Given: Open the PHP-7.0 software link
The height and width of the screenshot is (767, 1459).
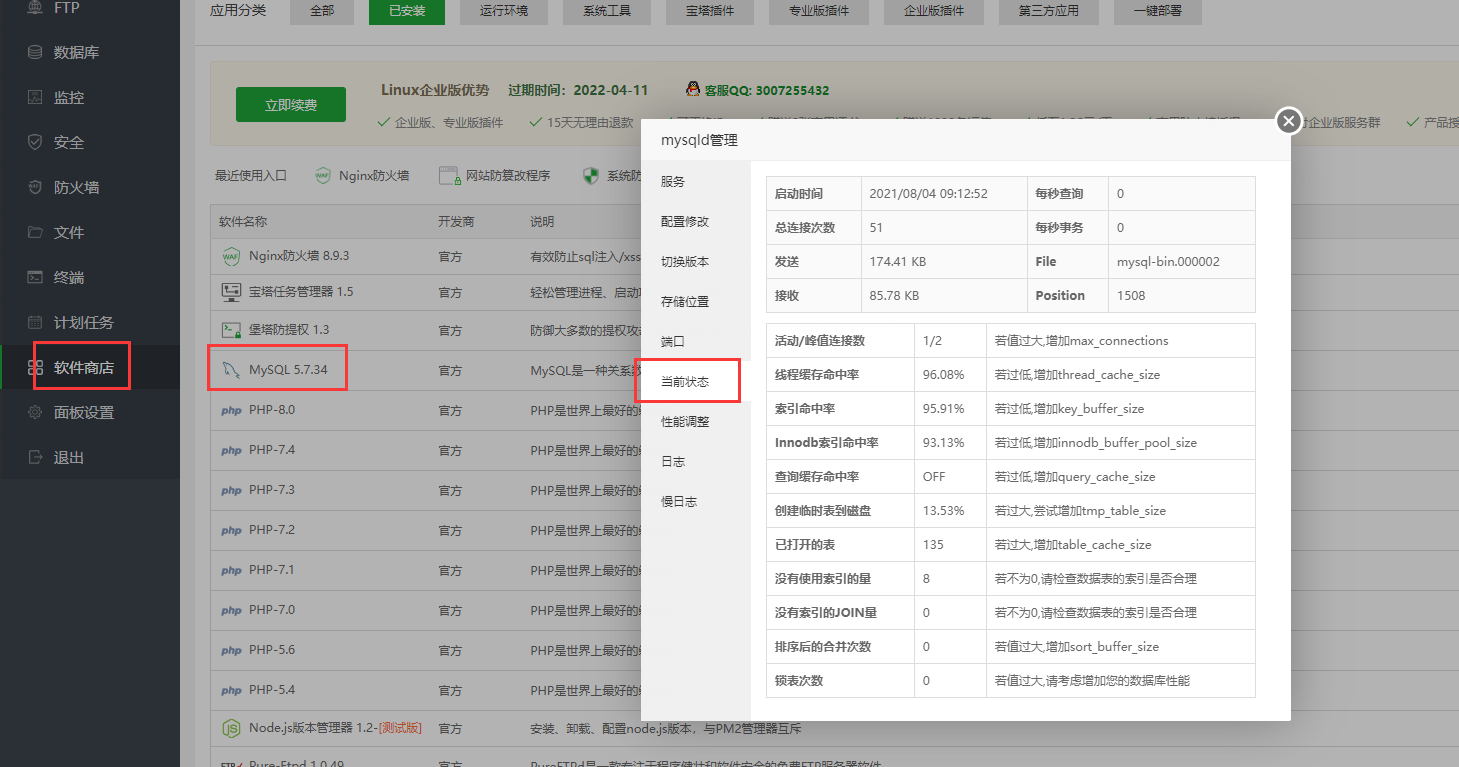Looking at the screenshot, I should (272, 610).
